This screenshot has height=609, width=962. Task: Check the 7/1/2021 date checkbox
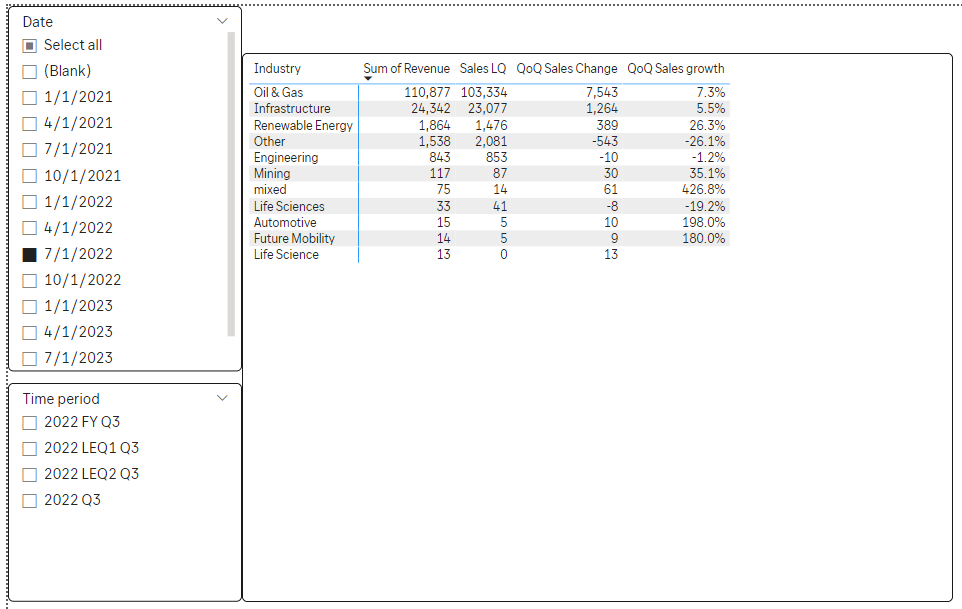(29, 150)
